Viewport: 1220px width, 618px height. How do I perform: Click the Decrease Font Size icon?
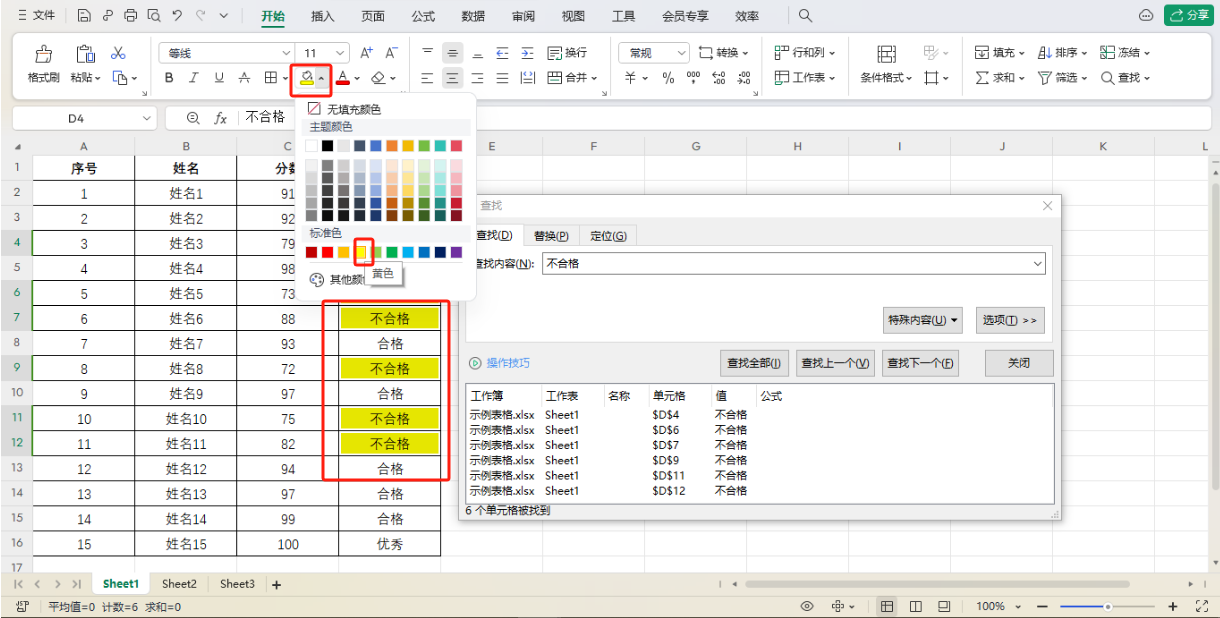click(391, 53)
